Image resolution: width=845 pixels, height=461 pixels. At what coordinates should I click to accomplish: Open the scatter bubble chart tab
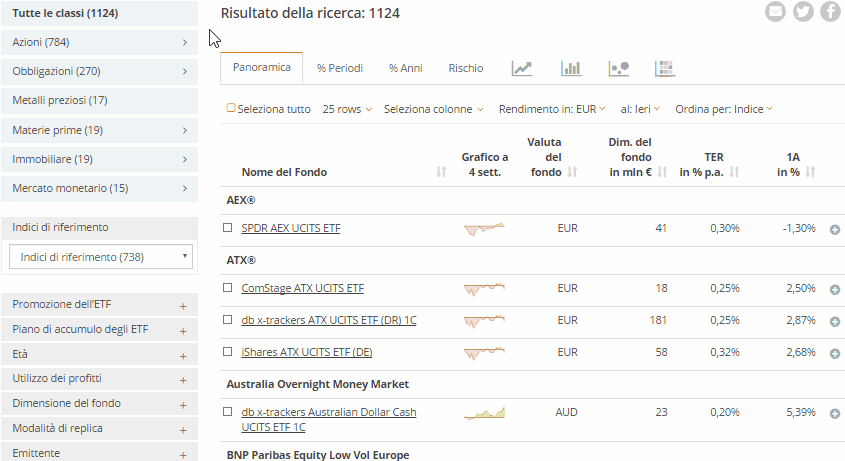pos(618,68)
